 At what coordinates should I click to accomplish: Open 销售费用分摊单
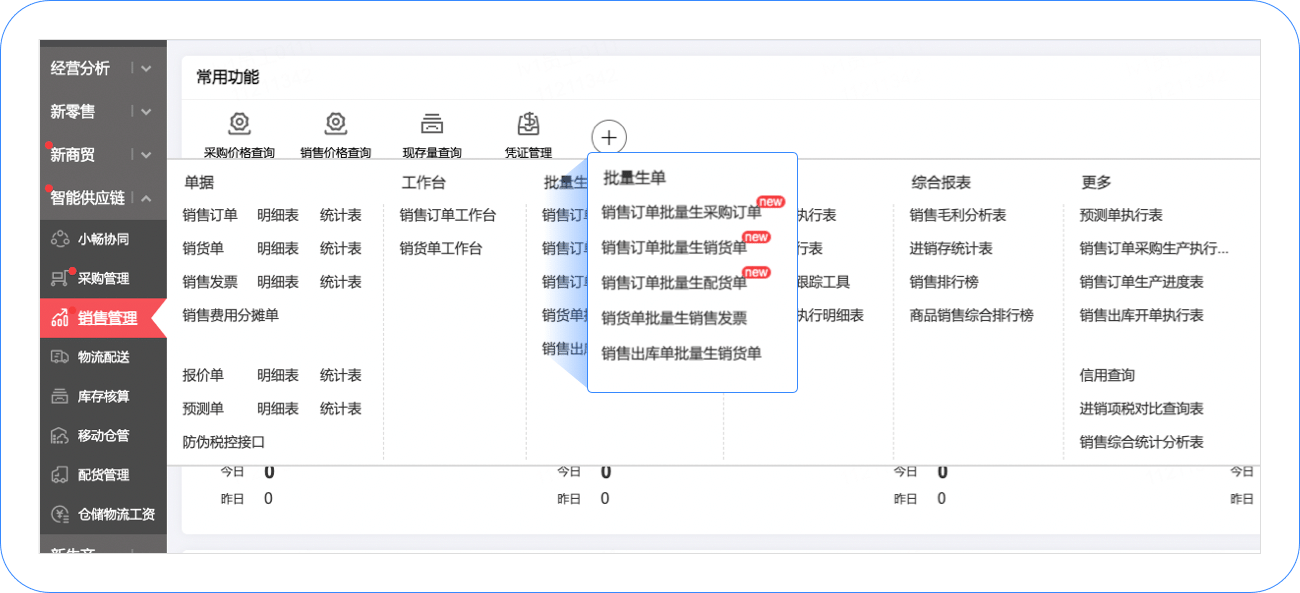pyautogui.click(x=231, y=315)
